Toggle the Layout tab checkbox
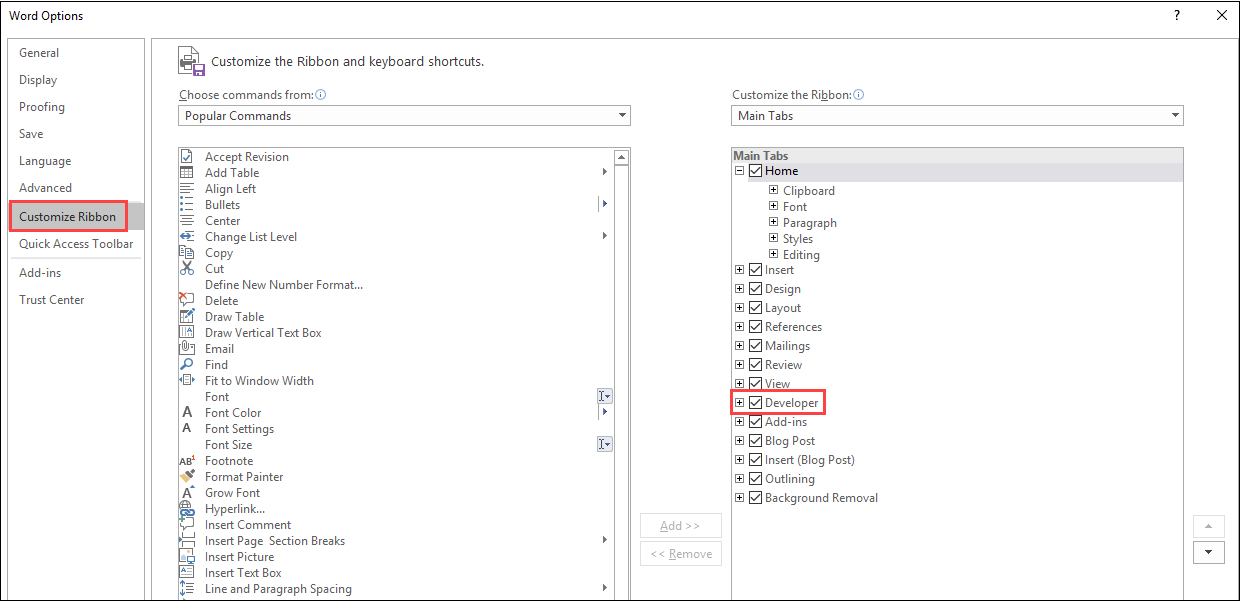The height and width of the screenshot is (601, 1240). coord(755,308)
